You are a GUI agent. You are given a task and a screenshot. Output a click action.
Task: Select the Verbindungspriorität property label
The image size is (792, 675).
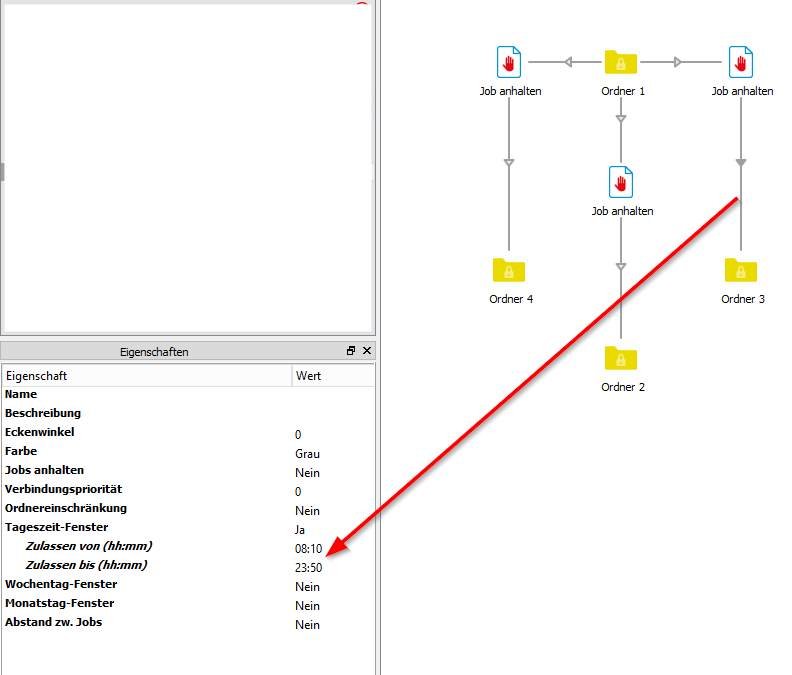[x=64, y=489]
